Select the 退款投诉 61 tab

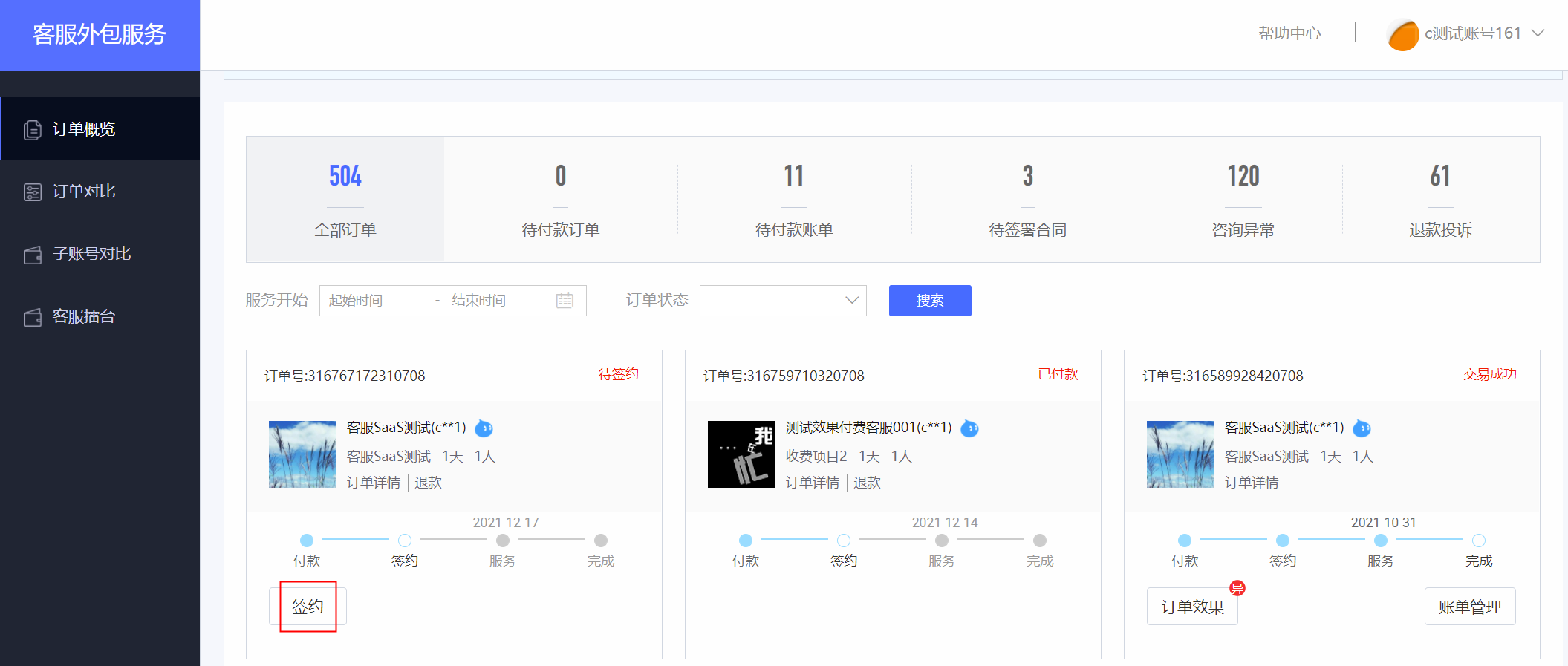[x=1440, y=199]
